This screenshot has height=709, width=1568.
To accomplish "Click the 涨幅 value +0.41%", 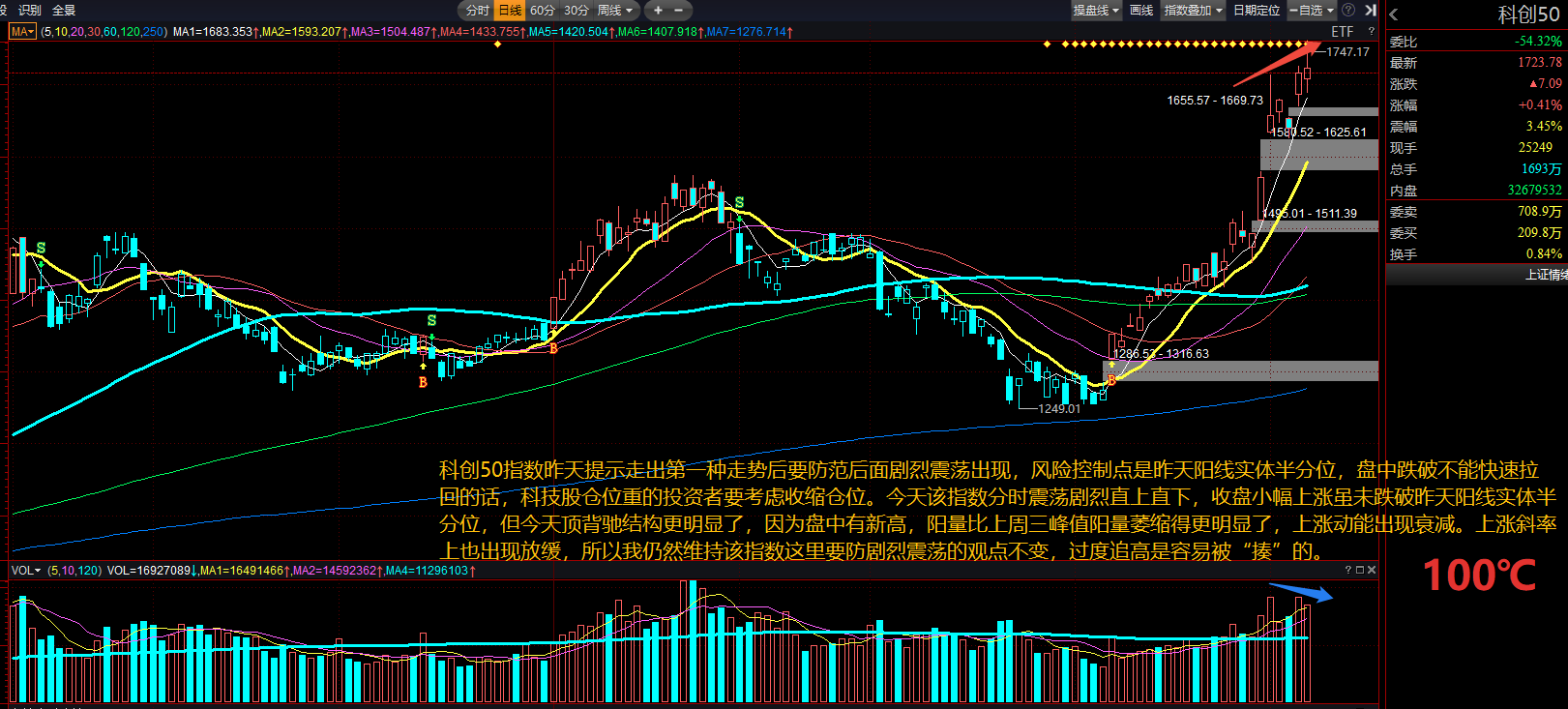I will coord(1541,105).
